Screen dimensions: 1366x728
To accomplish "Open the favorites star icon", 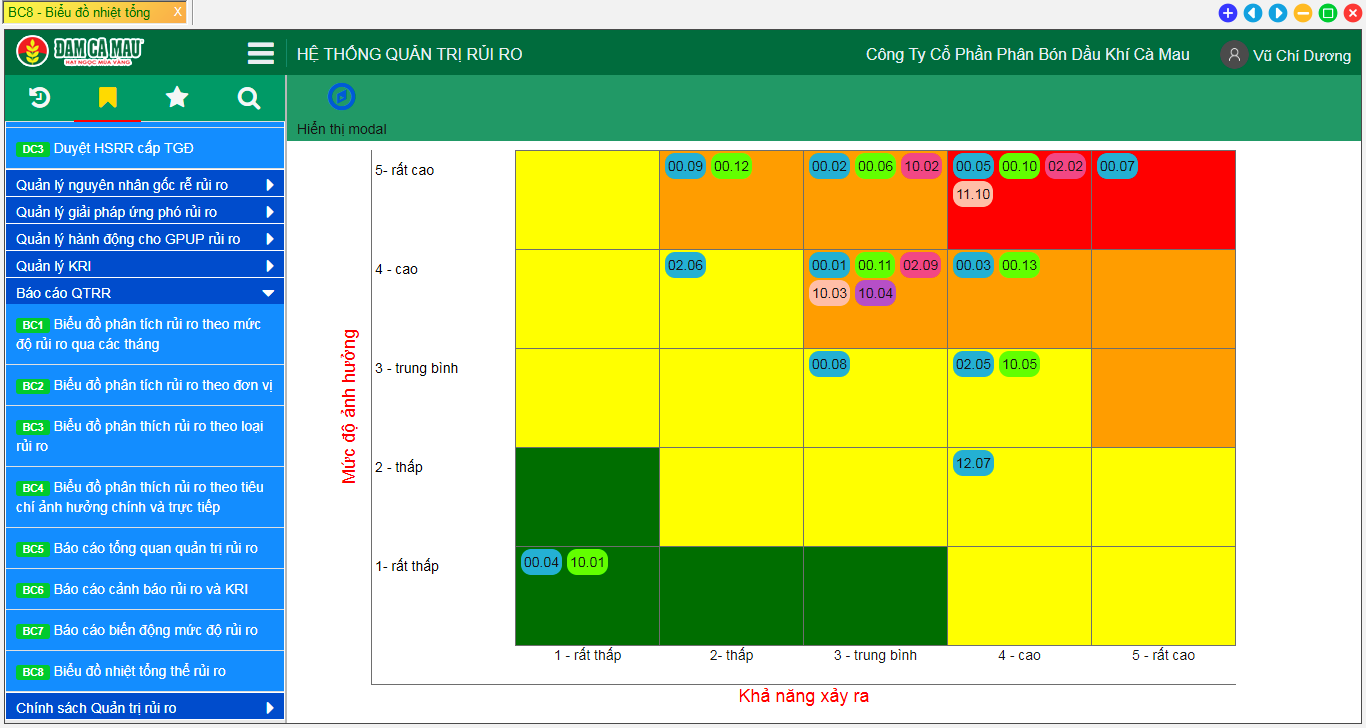I will 177,97.
